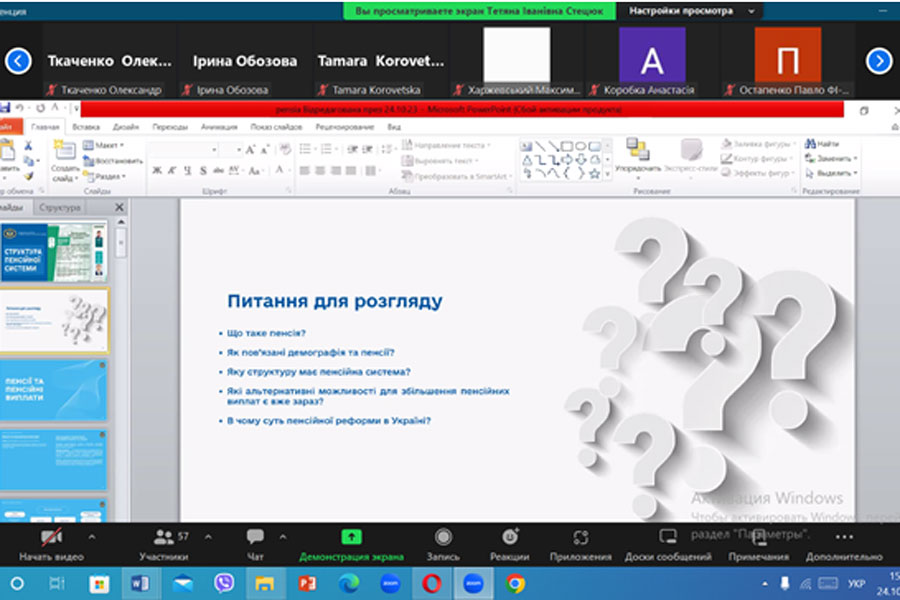
Task: Open Opera browser from the taskbar
Action: coord(430,582)
